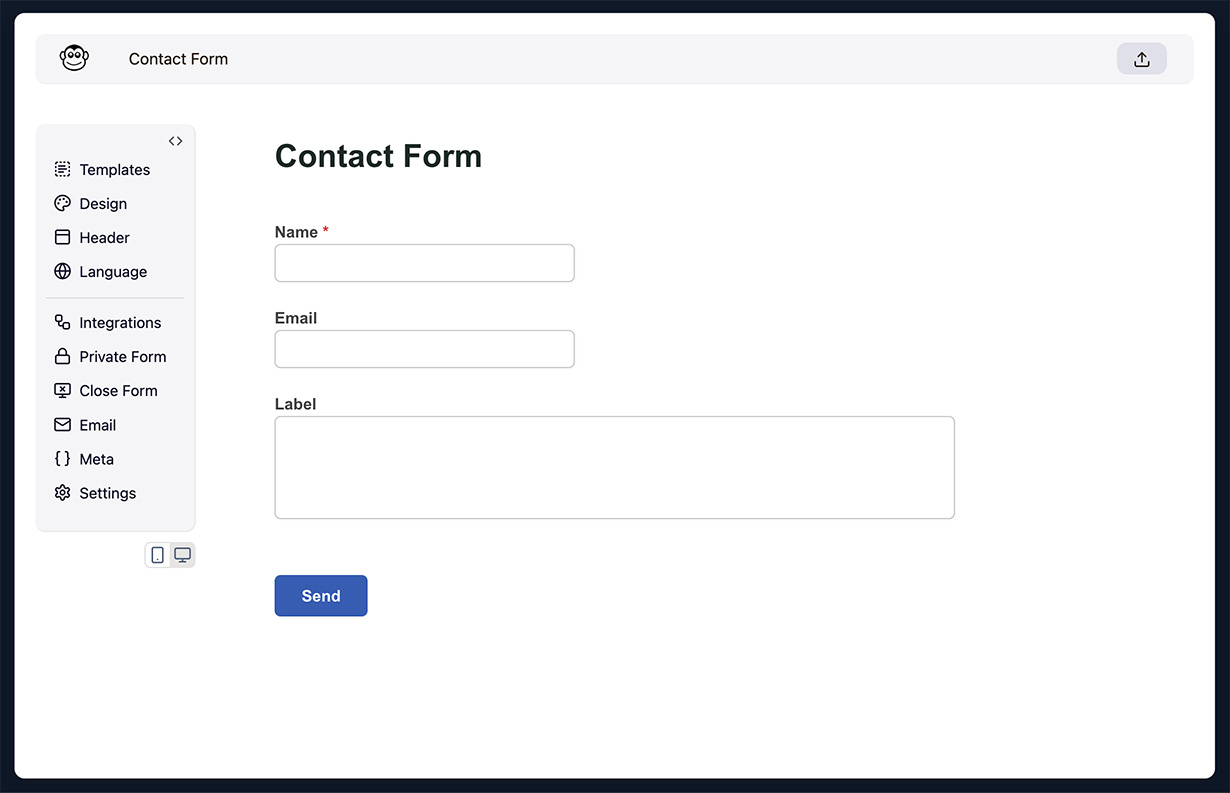Viewport: 1230px width, 793px height.
Task: Click the Header panel icon
Action: click(62, 237)
